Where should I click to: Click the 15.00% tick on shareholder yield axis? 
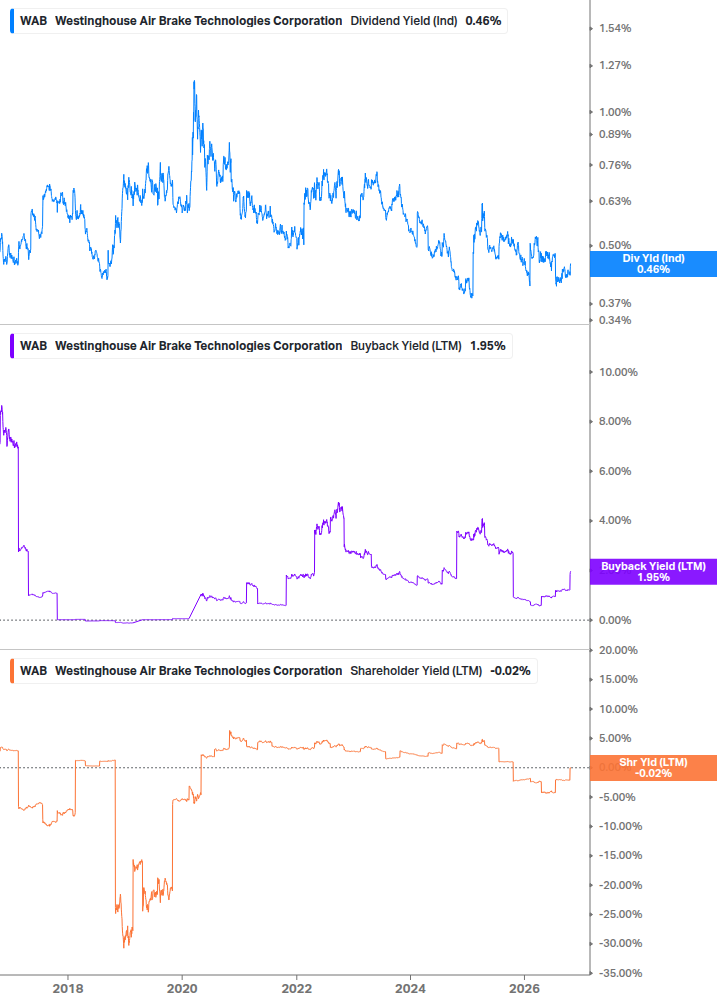618,679
